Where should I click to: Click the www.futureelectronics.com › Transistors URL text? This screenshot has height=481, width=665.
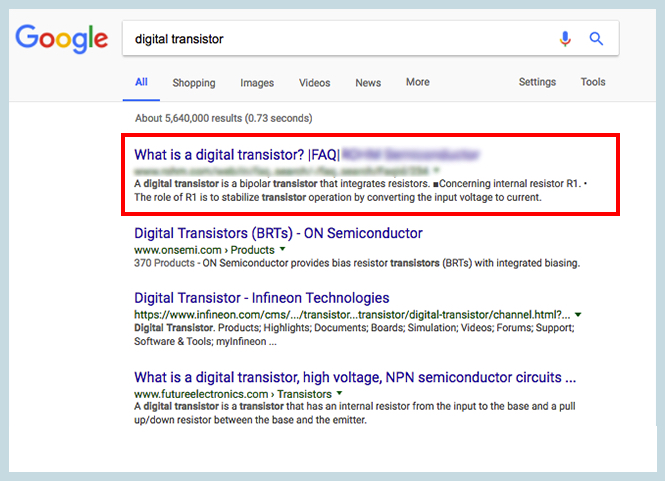click(x=233, y=394)
